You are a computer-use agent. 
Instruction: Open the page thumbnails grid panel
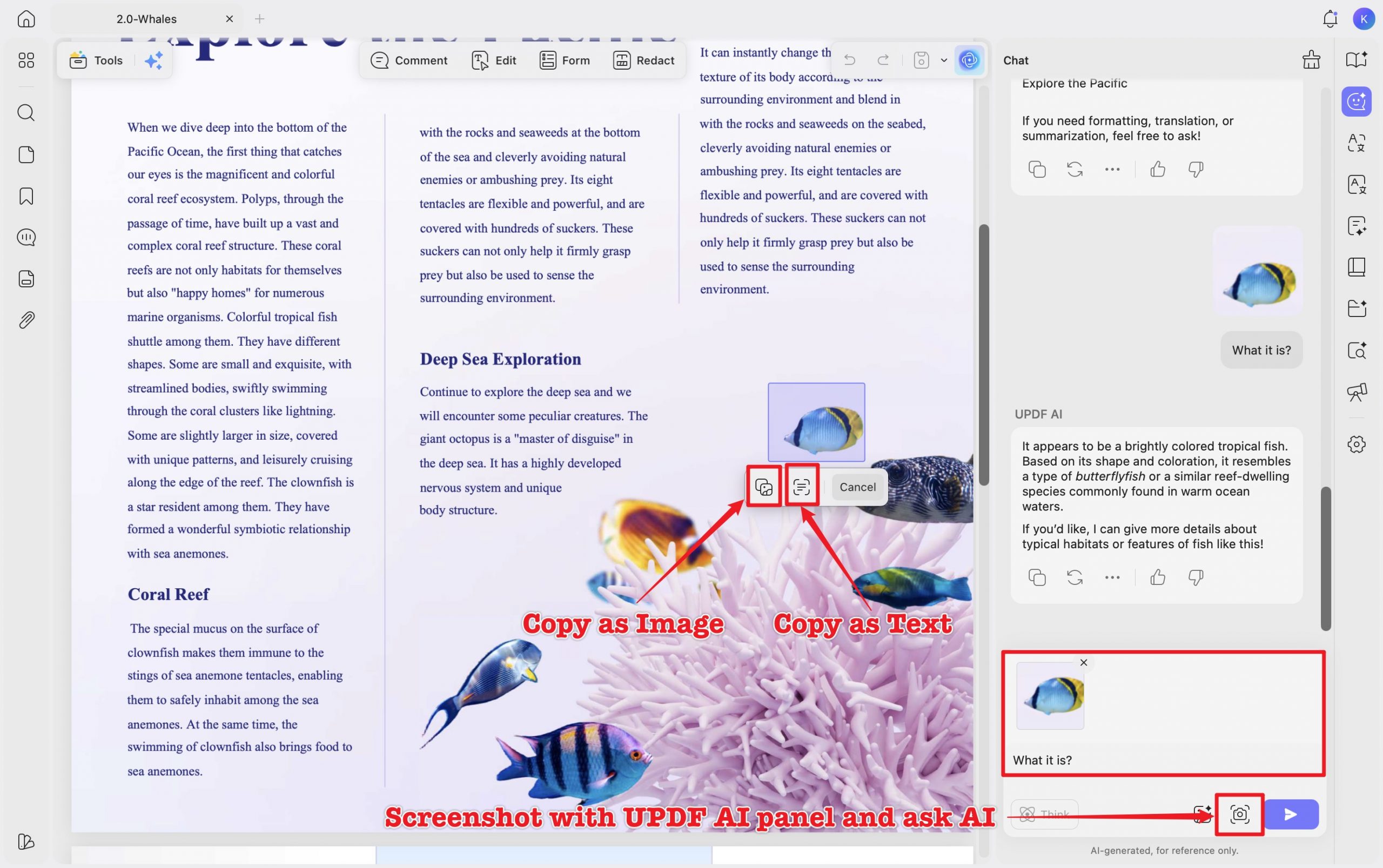coord(26,60)
